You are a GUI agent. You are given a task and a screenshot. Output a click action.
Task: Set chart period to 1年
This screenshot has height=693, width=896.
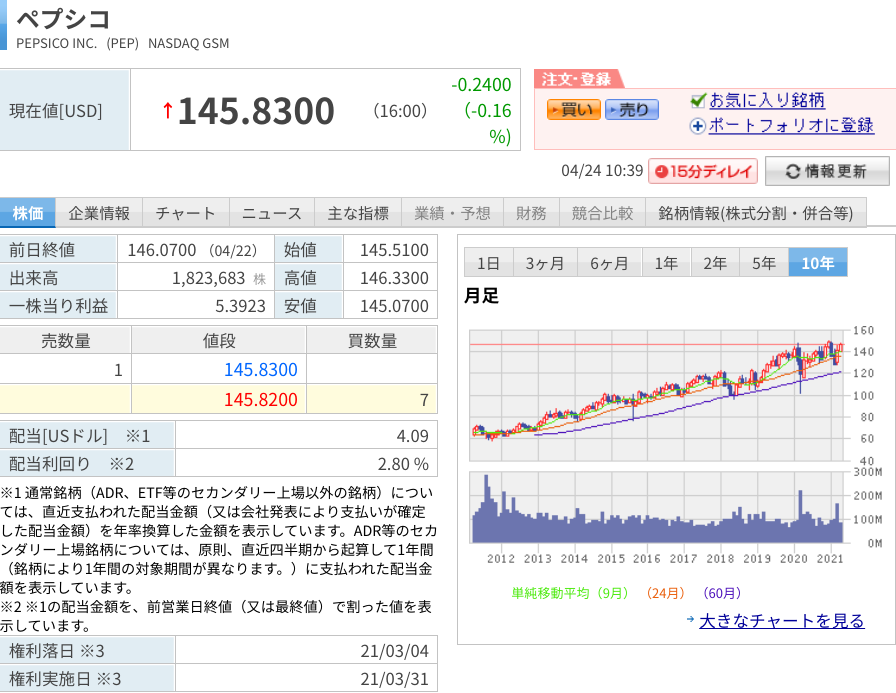666,263
